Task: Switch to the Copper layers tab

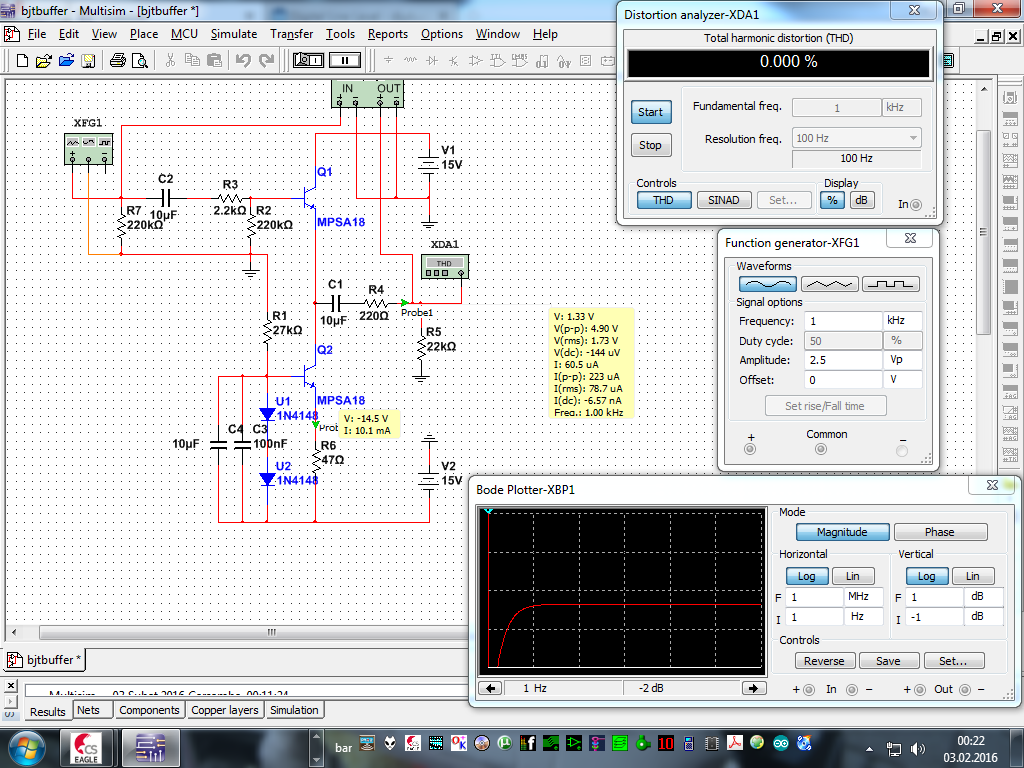Action: point(225,710)
